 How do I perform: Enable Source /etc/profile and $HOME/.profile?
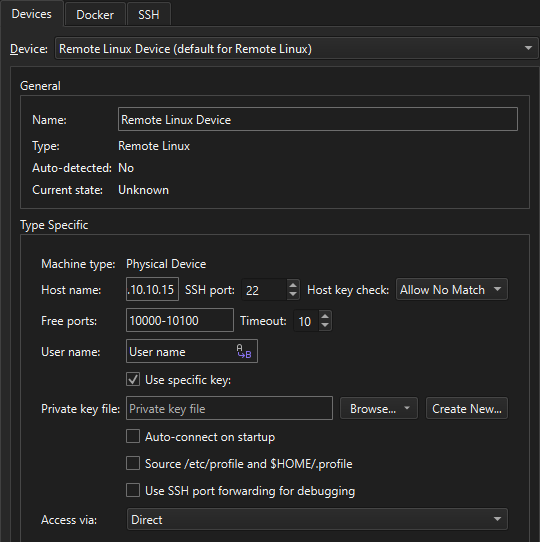pos(133,463)
